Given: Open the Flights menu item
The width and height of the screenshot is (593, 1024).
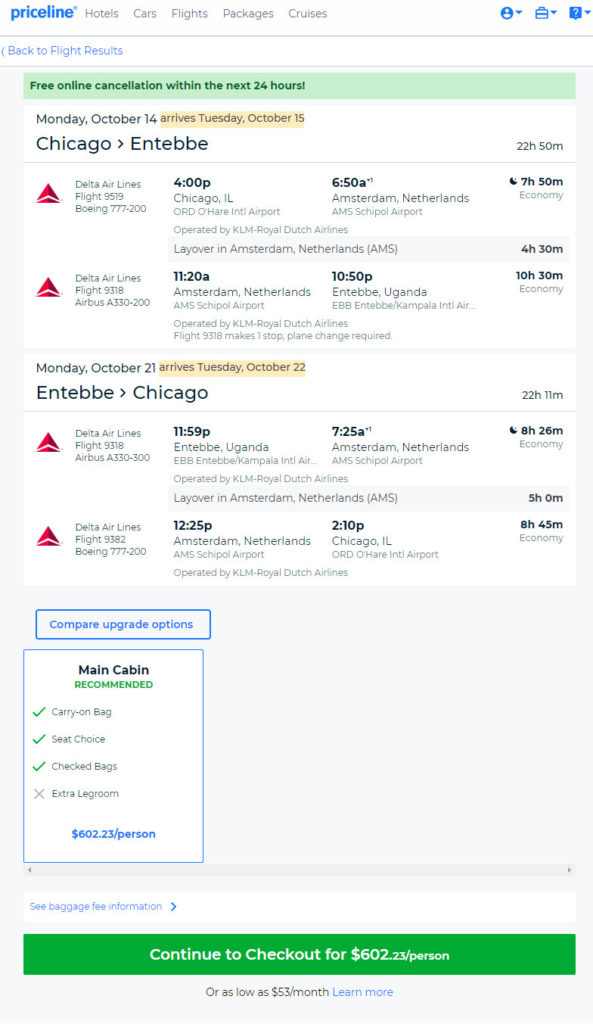Looking at the screenshot, I should [189, 14].
